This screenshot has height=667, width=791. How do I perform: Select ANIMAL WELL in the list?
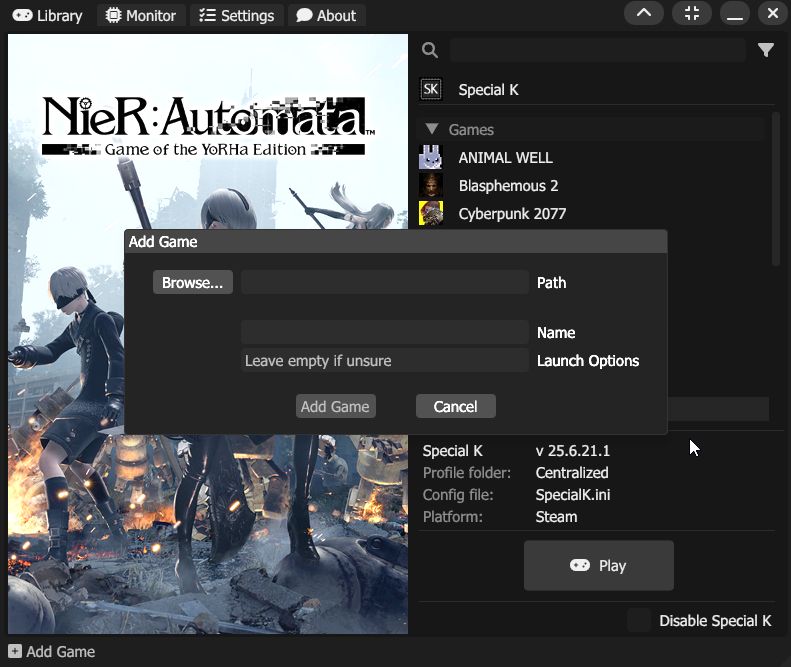pyautogui.click(x=505, y=158)
